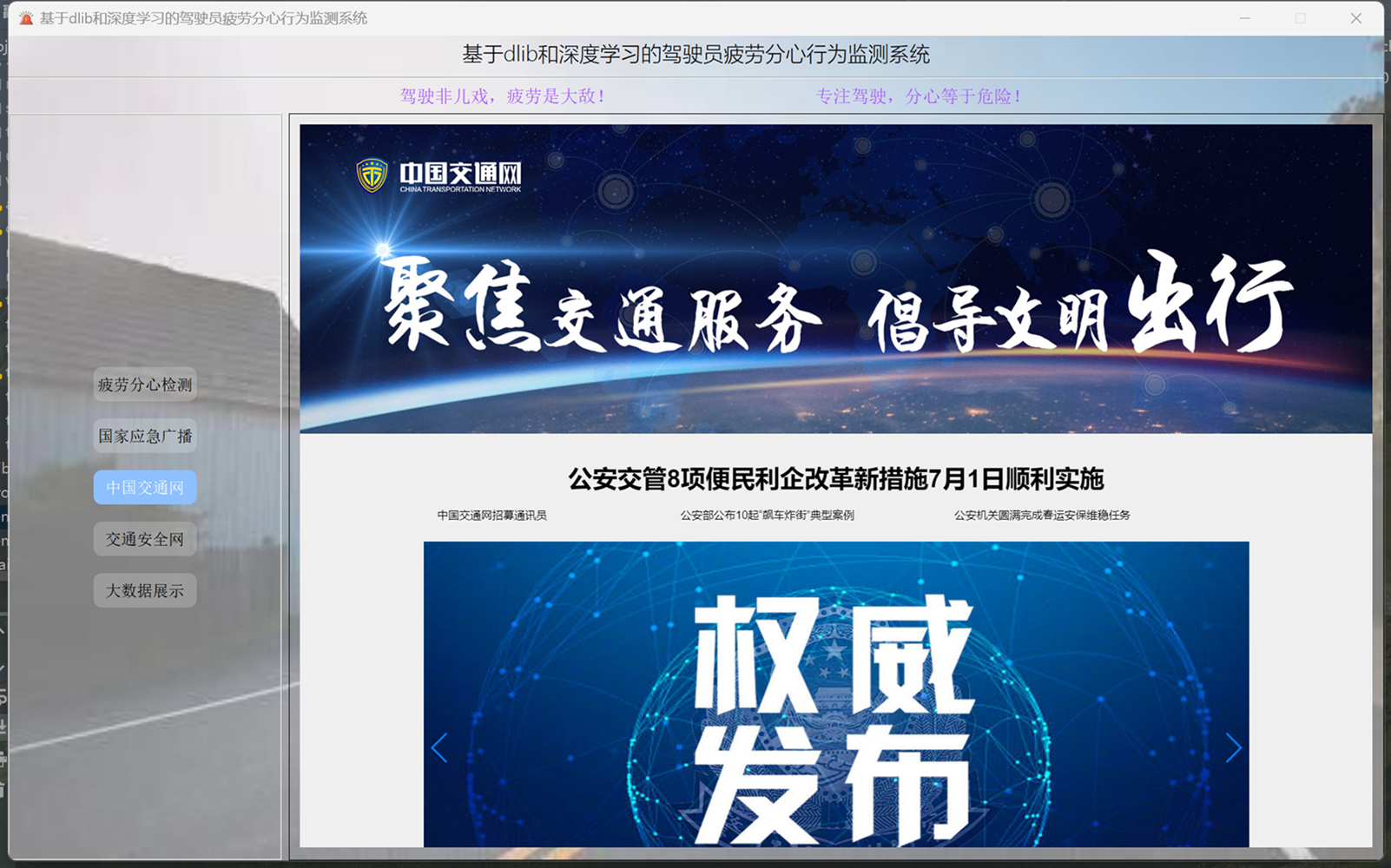Click slogan 驾驶非儿戏，疲劳是大敌！
This screenshot has width=1391, height=868.
click(x=502, y=96)
